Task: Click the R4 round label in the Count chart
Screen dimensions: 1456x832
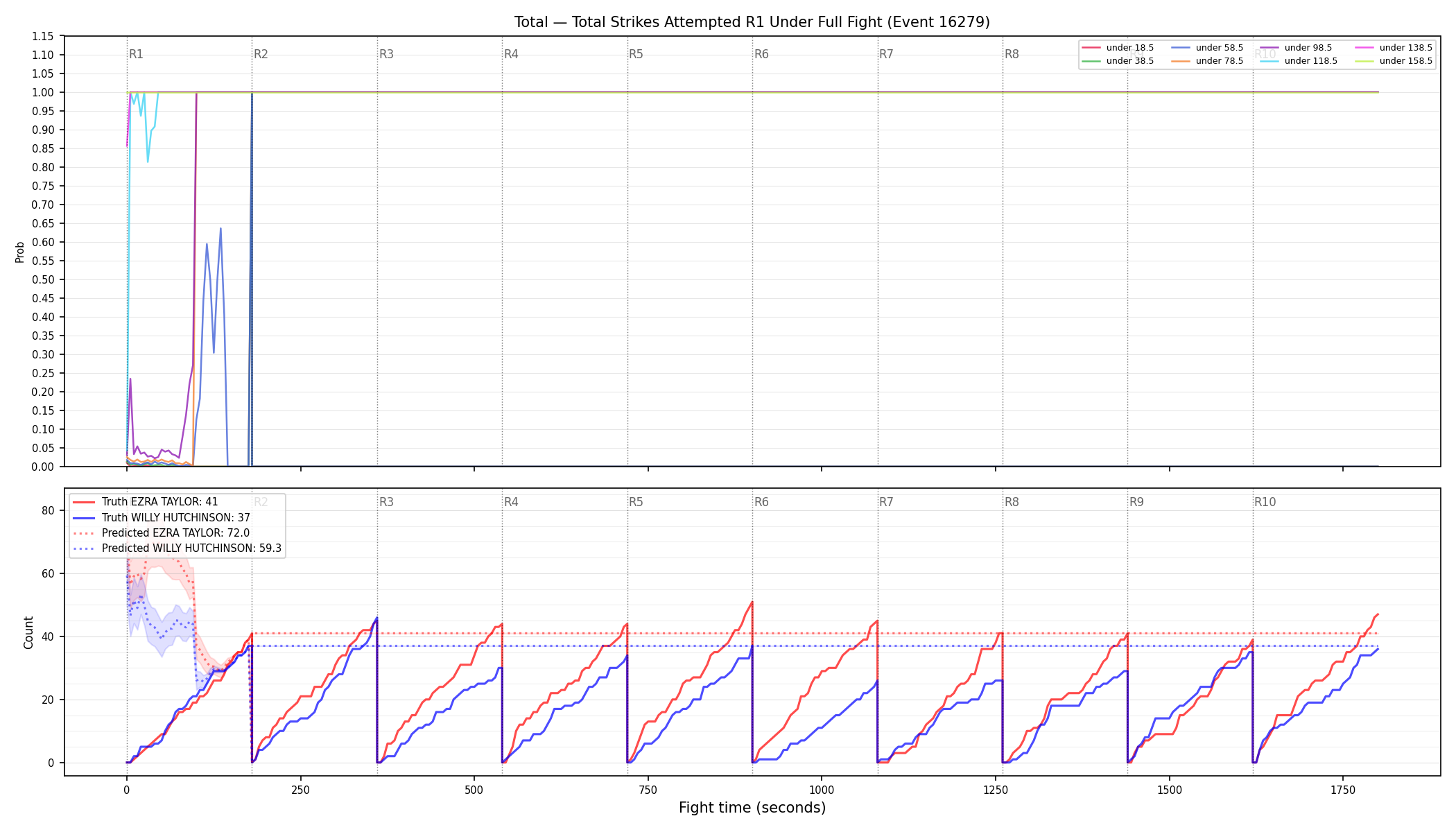Action: click(x=511, y=502)
